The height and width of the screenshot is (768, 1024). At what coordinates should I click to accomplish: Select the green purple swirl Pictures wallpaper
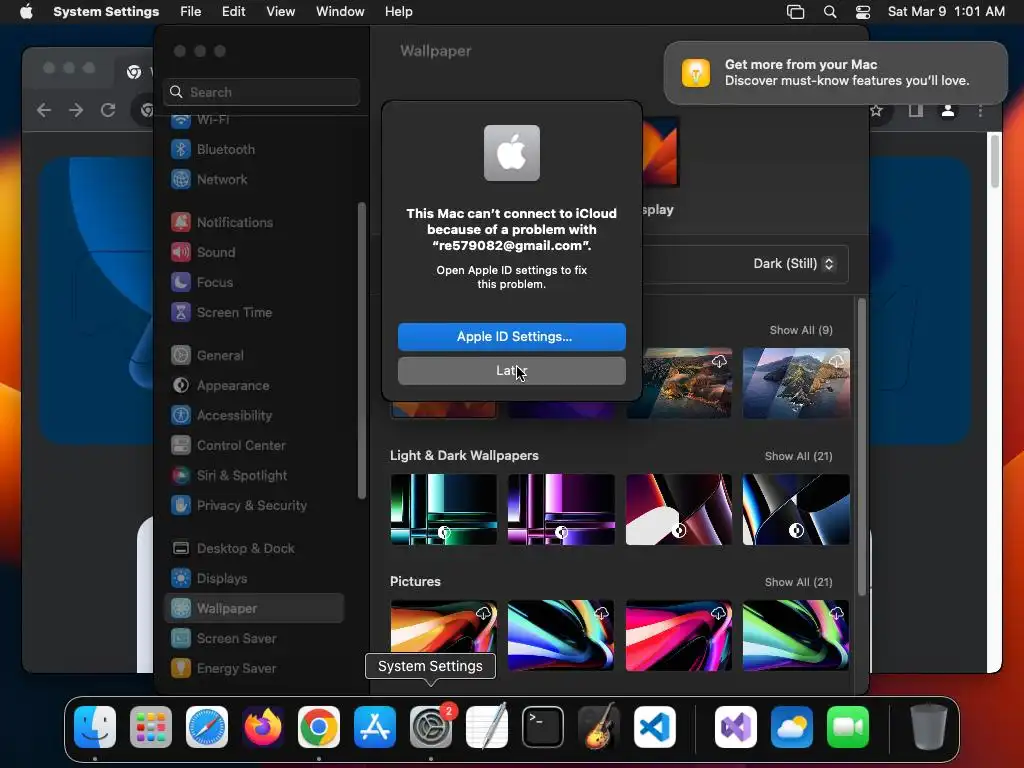tap(796, 635)
